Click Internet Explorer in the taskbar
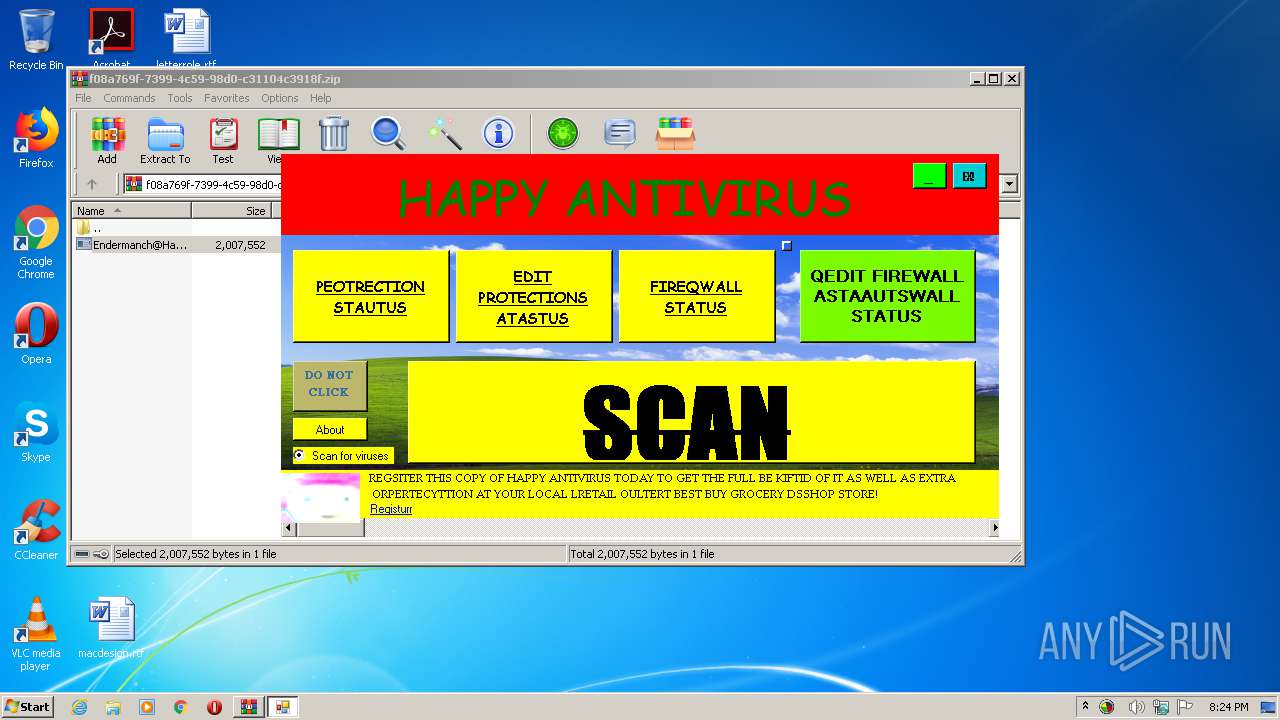1280x720 pixels. (x=79, y=707)
